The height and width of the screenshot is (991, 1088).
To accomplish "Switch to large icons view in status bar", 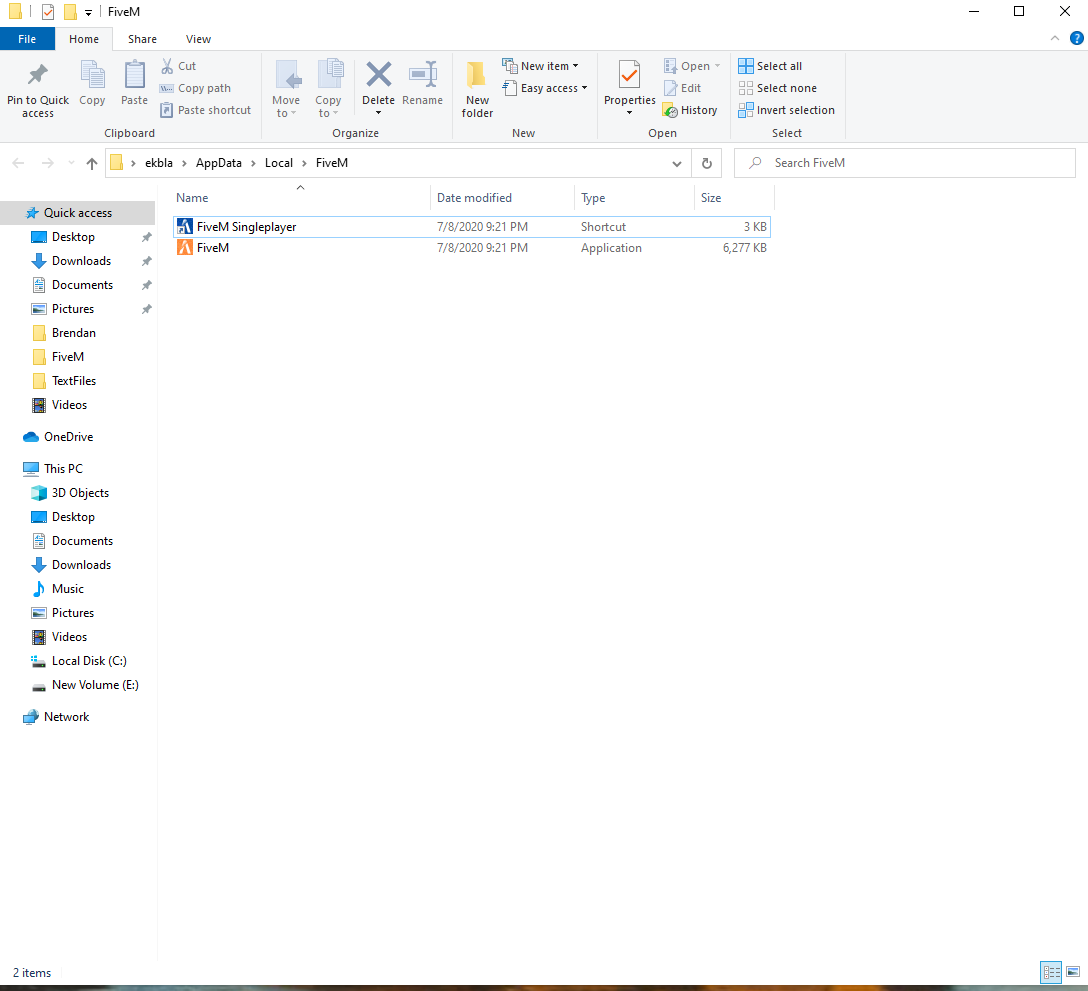I will (x=1073, y=972).
